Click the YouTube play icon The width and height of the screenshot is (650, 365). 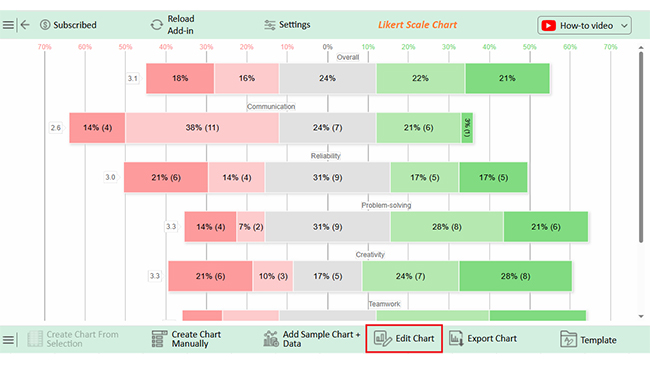(548, 26)
